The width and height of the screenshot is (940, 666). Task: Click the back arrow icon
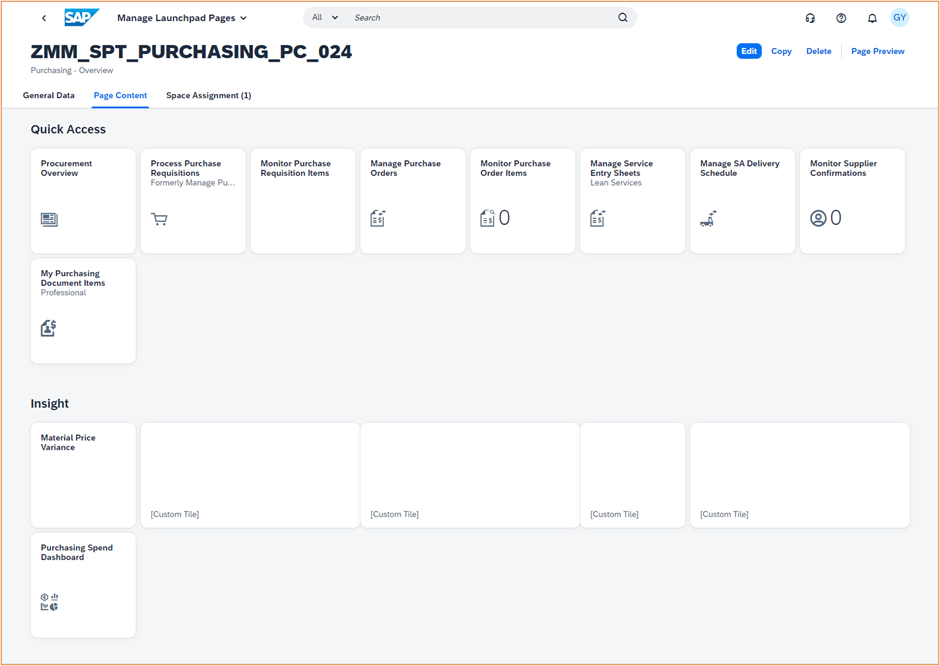pyautogui.click(x=44, y=18)
